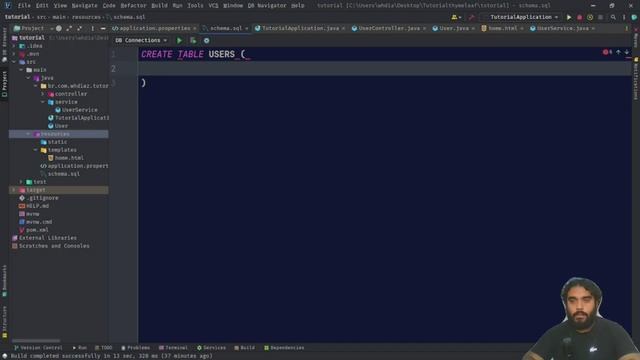Close the schema.sql tab
This screenshot has height=360, width=640.
[x=247, y=29]
